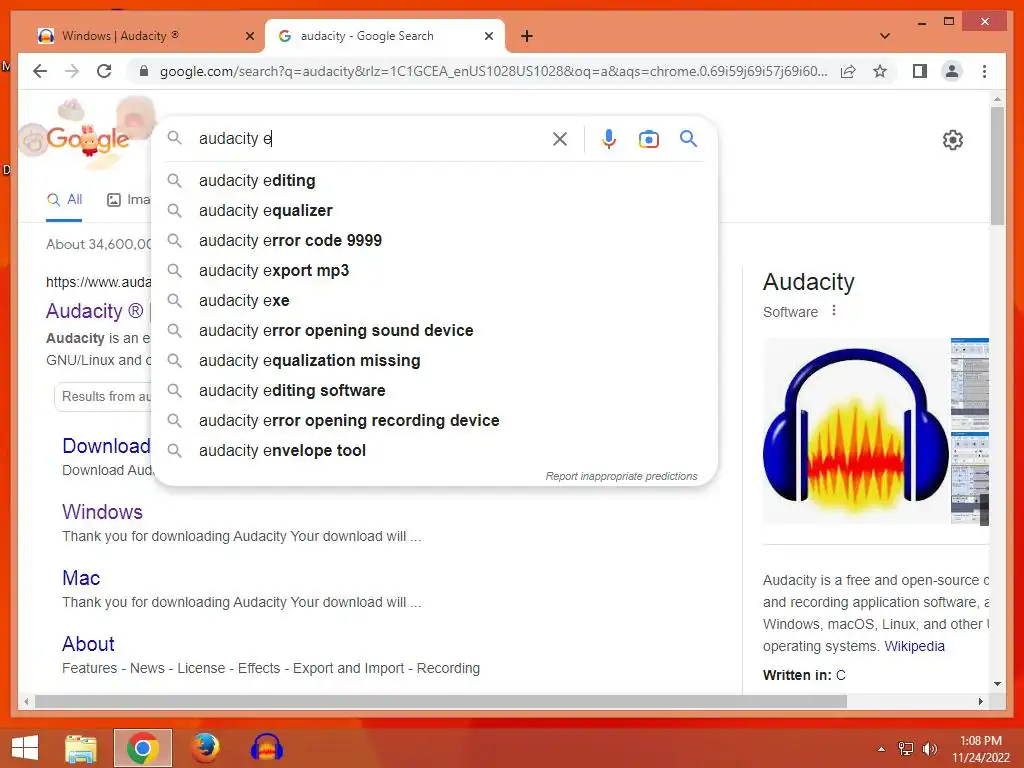Viewport: 1024px width, 768px height.
Task: Choose suggestion audacity exe
Action: [x=434, y=300]
